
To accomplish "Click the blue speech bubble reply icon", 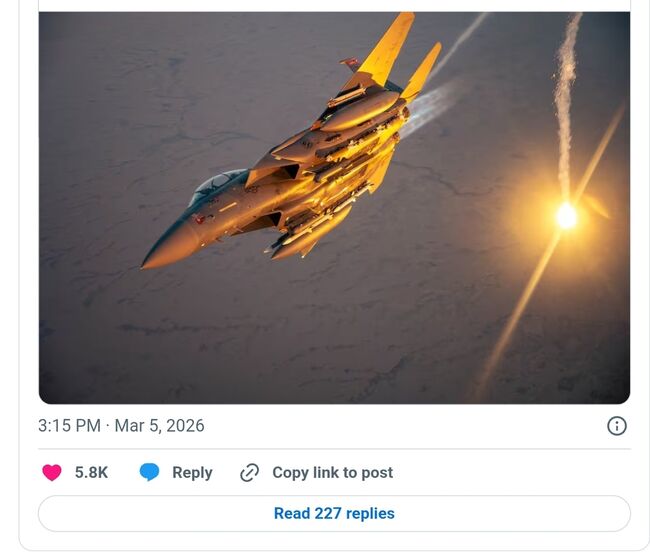I will 149,472.
